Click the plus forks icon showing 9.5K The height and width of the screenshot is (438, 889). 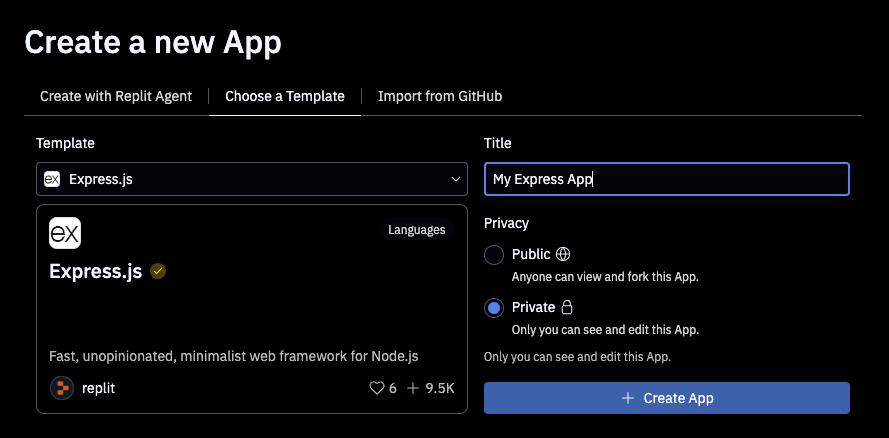click(413, 388)
